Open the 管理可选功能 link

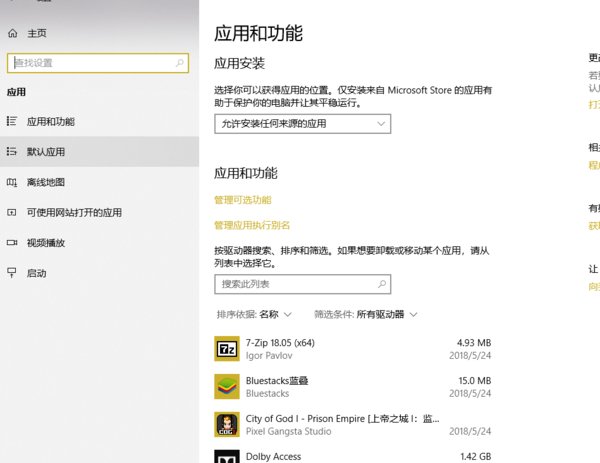click(243, 200)
